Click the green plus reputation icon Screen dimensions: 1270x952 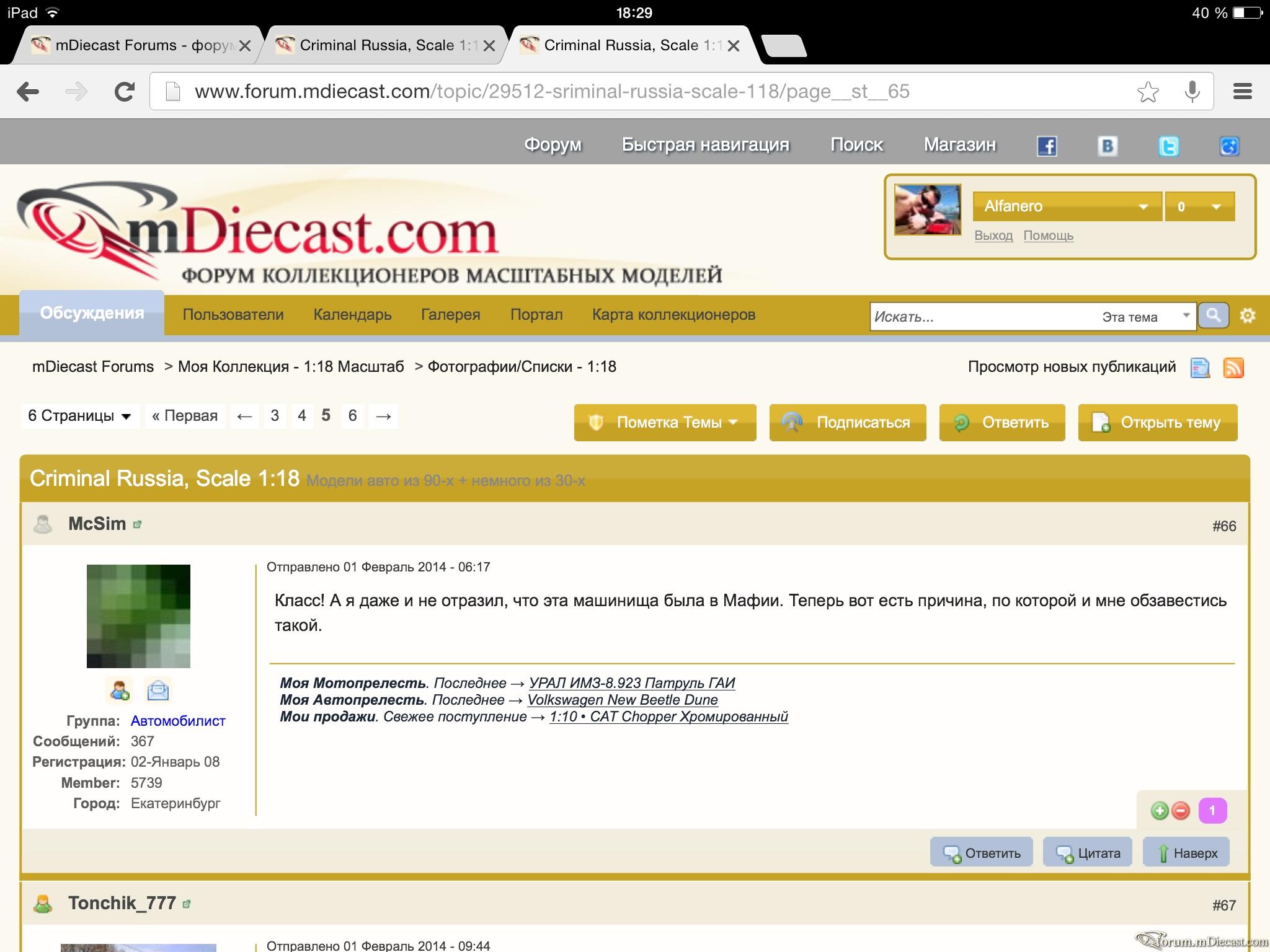[1159, 811]
